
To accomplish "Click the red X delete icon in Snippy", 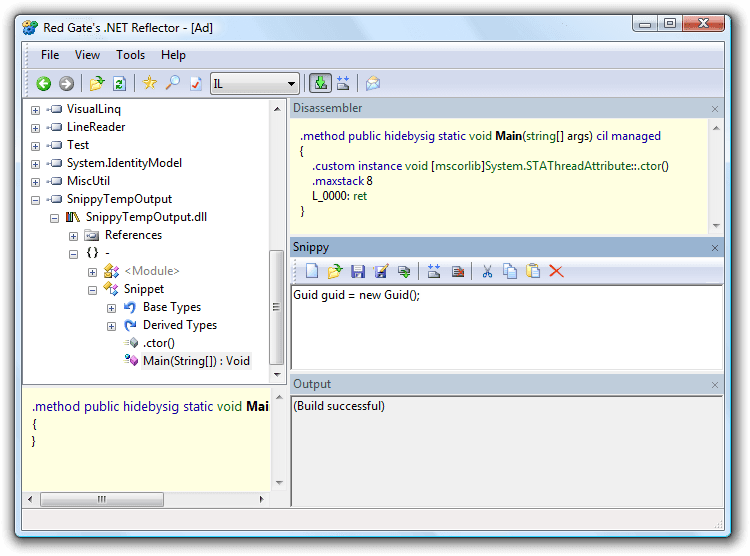I will click(556, 271).
